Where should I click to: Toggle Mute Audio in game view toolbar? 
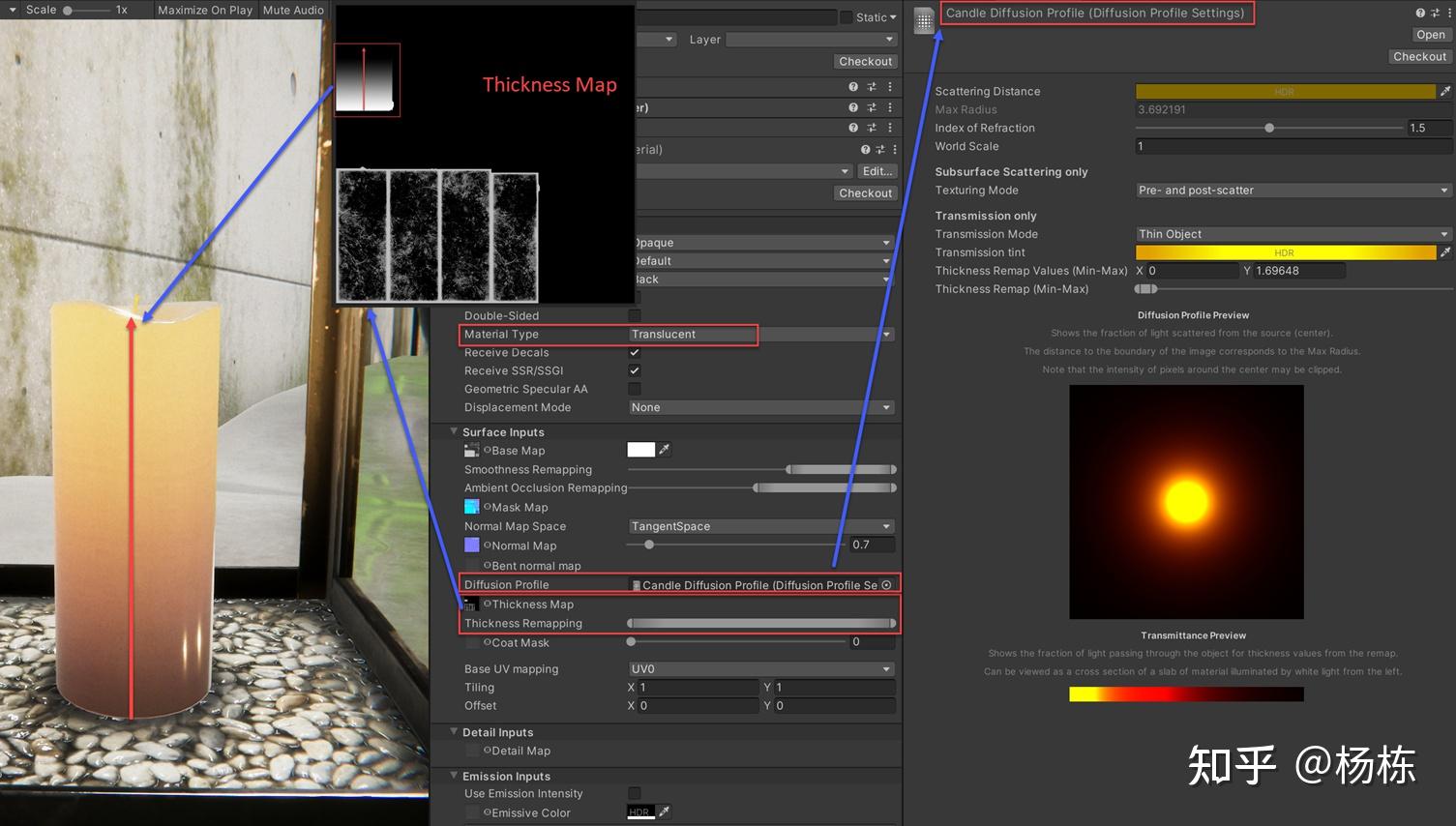(x=293, y=10)
